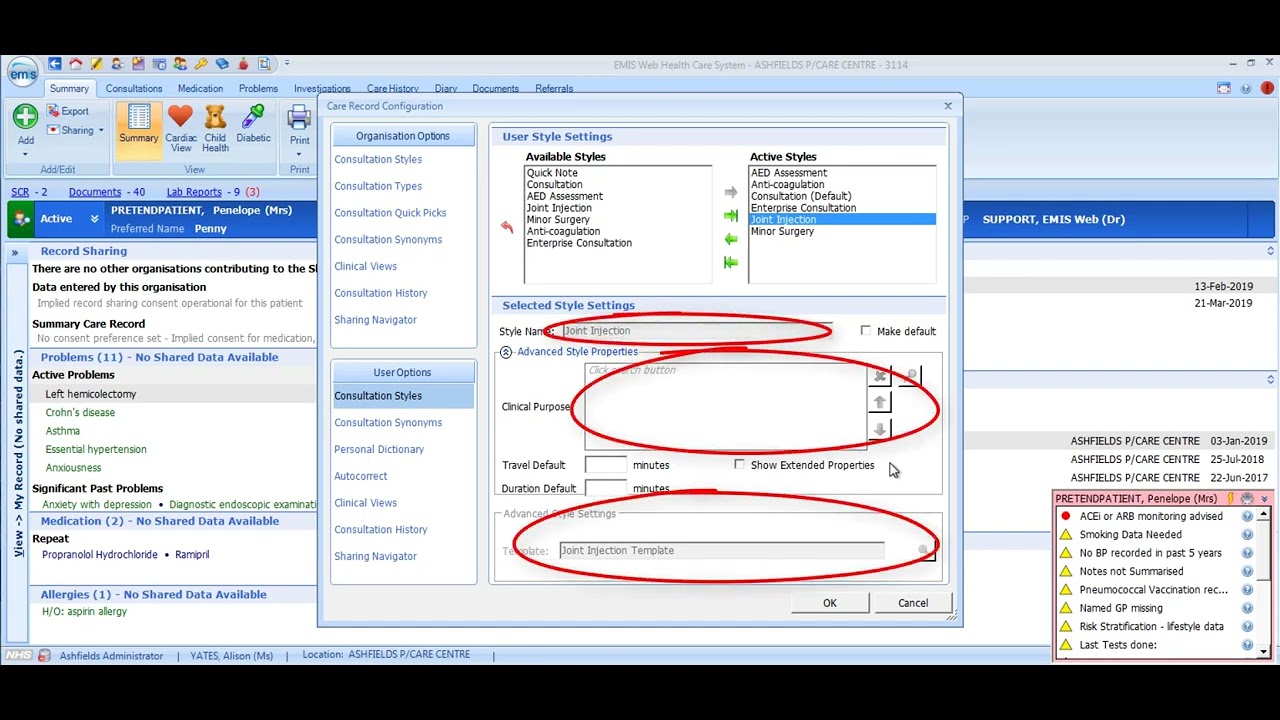Switch to the Problems ribbon tab
Viewport: 1280px width, 720px height.
[x=258, y=88]
